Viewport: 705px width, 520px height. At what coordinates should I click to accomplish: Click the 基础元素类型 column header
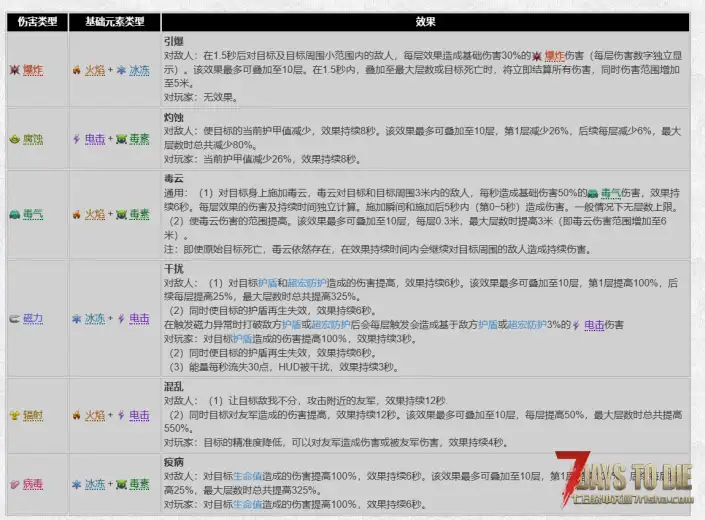click(x=115, y=22)
